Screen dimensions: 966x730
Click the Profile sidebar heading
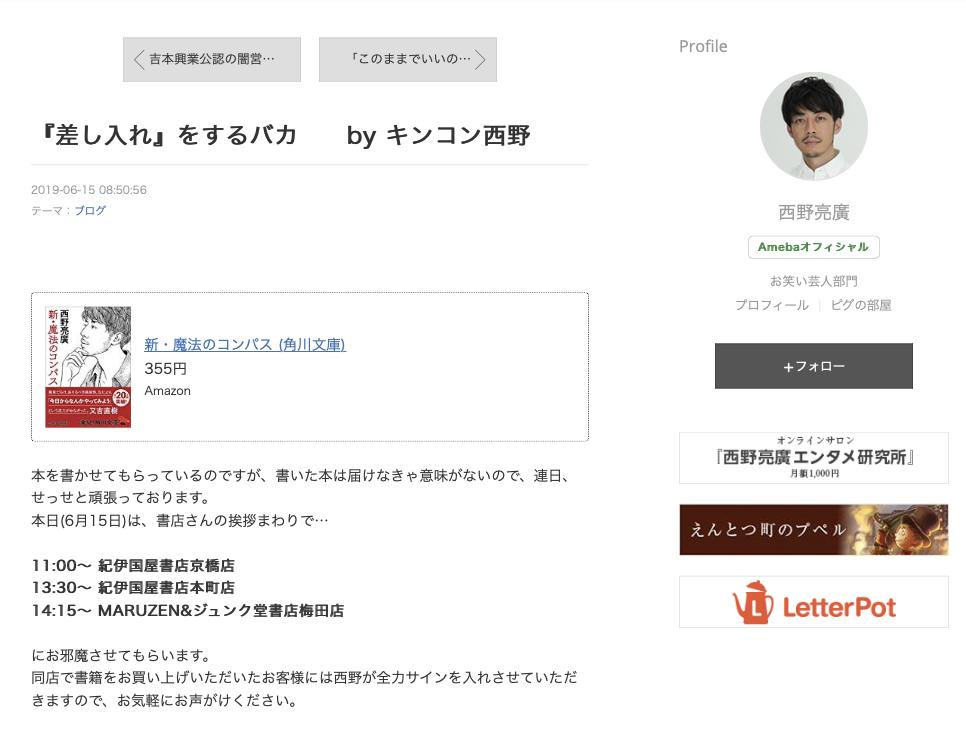click(x=703, y=46)
